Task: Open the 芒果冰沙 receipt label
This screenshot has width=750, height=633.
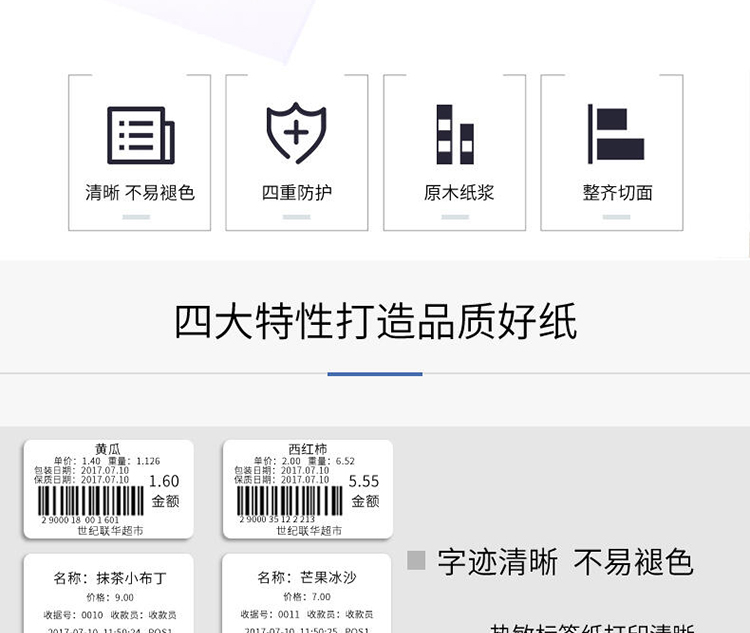Action: [306, 594]
